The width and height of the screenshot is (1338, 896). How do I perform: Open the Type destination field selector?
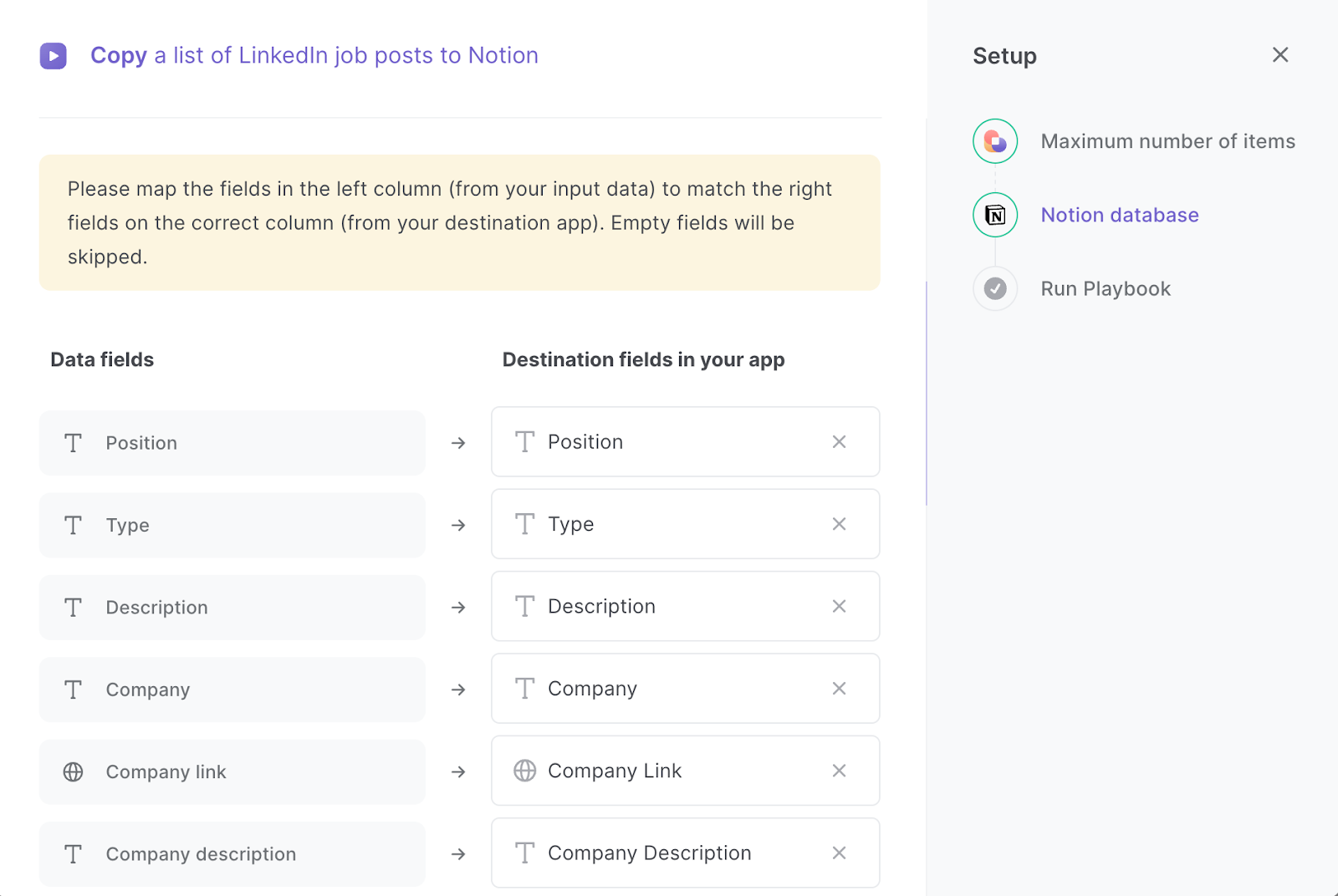coord(686,524)
